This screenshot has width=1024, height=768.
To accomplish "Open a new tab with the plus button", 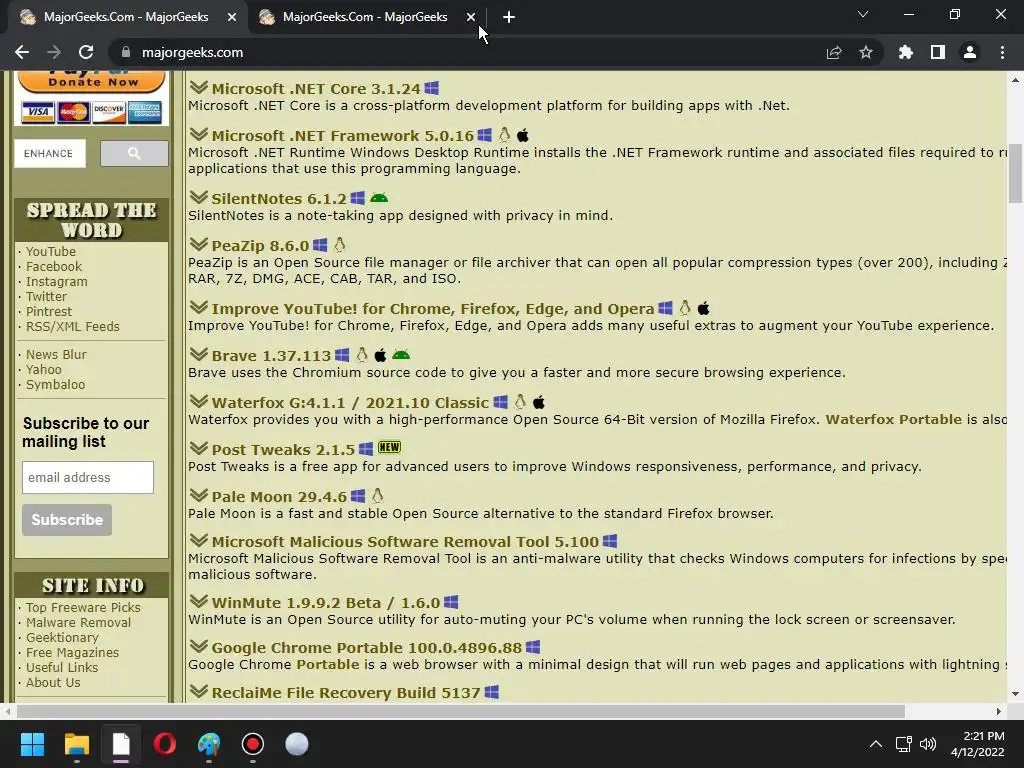I will (509, 17).
